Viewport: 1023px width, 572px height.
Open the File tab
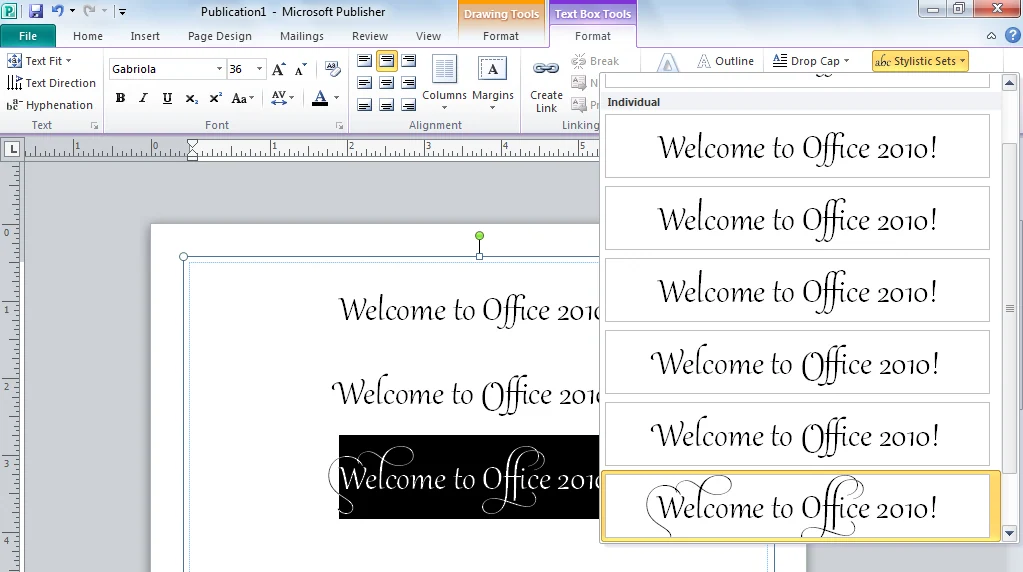(x=27, y=36)
